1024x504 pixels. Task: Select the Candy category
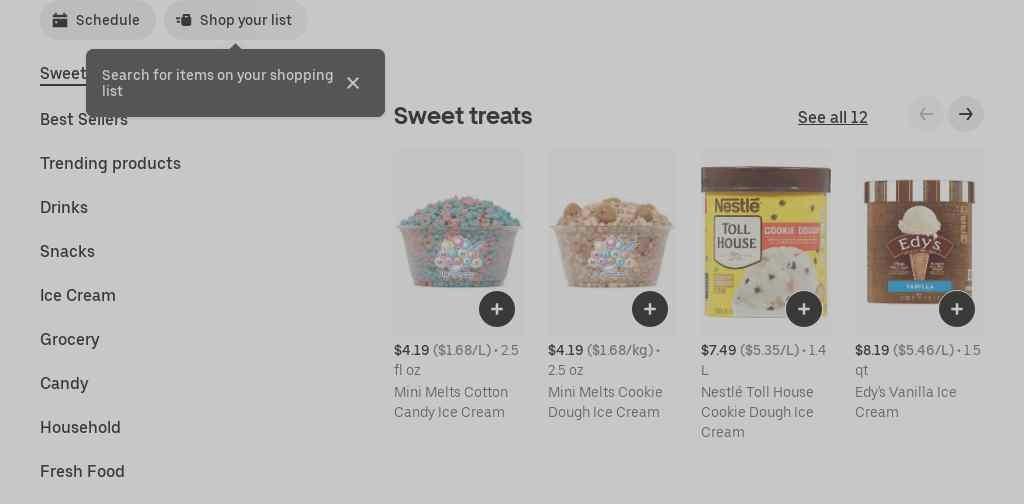(64, 383)
